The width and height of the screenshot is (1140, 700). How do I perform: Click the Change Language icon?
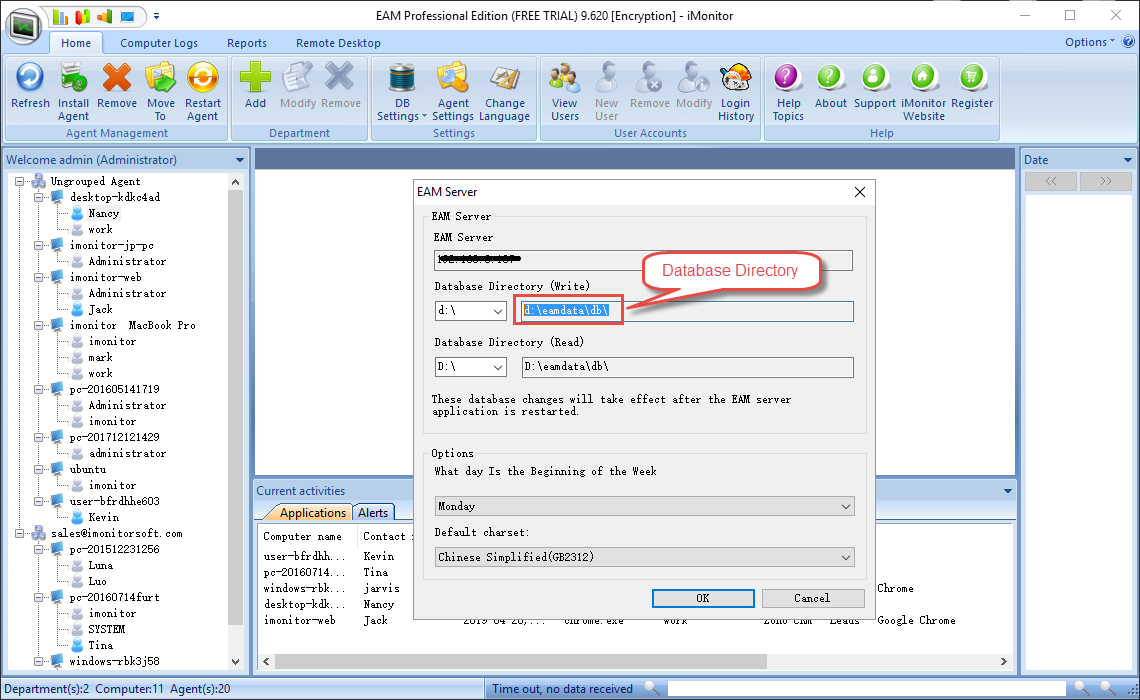click(505, 77)
